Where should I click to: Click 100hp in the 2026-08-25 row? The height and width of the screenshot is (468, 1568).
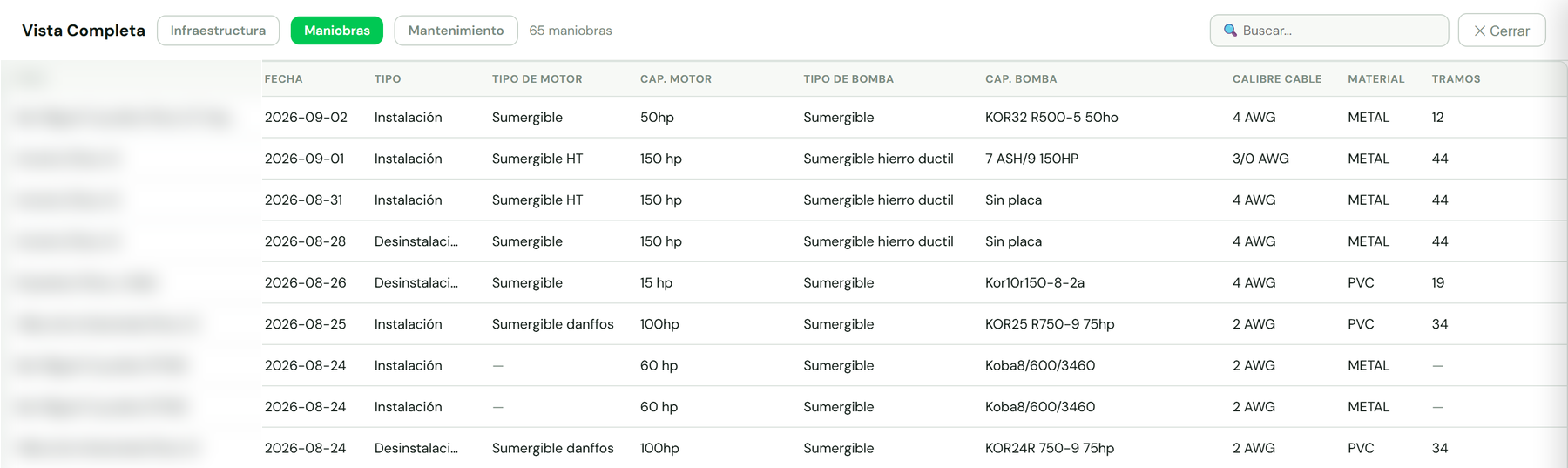coord(659,324)
